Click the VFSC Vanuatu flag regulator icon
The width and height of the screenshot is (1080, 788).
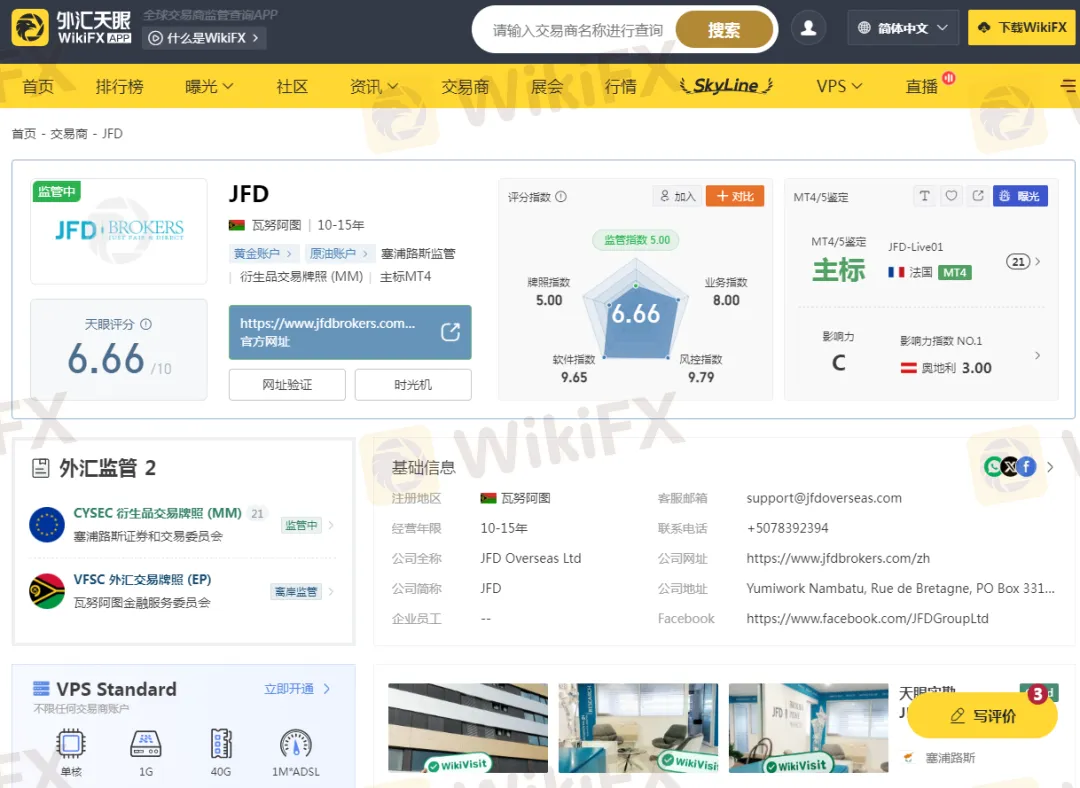click(47, 590)
